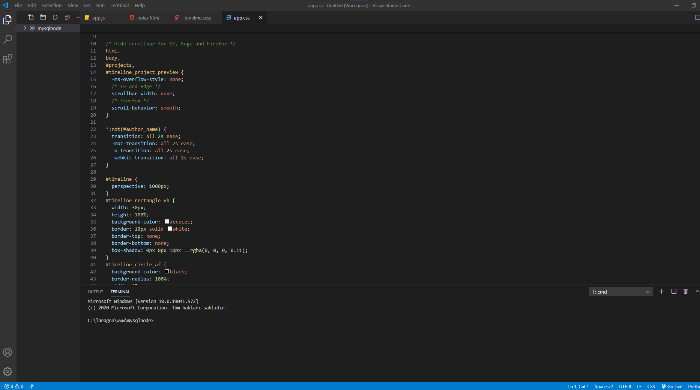Open the Go menu
This screenshot has height=390, width=700.
click(x=87, y=5)
